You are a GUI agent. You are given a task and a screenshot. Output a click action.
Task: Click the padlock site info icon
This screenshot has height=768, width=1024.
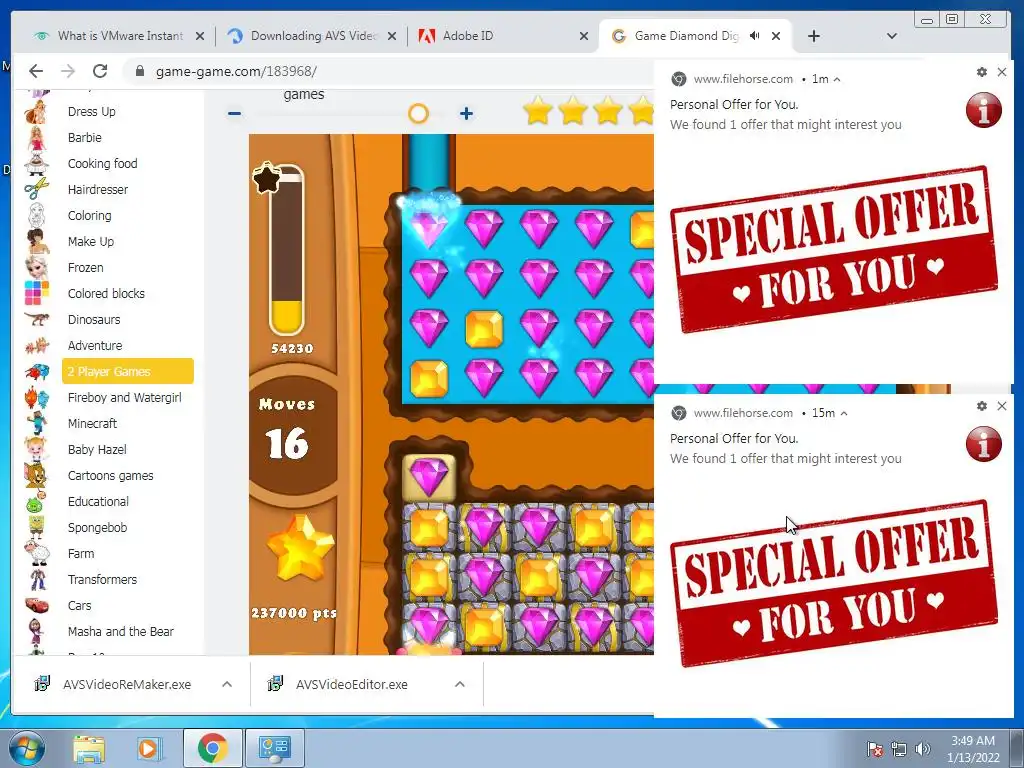[140, 71]
